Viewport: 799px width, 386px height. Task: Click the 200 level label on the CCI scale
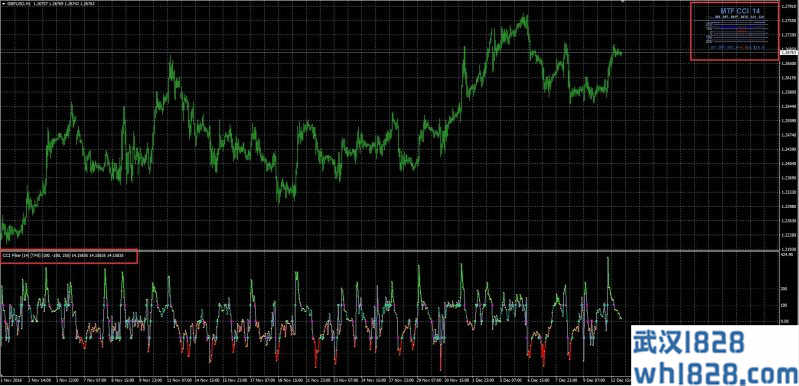785,288
